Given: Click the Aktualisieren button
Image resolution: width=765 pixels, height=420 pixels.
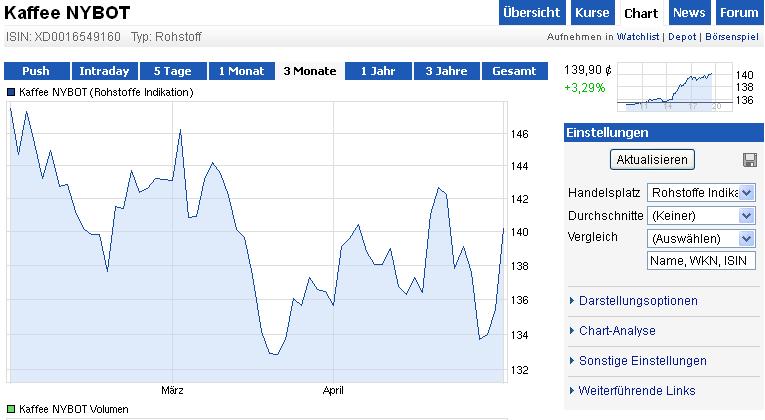Looking at the screenshot, I should tap(651, 160).
